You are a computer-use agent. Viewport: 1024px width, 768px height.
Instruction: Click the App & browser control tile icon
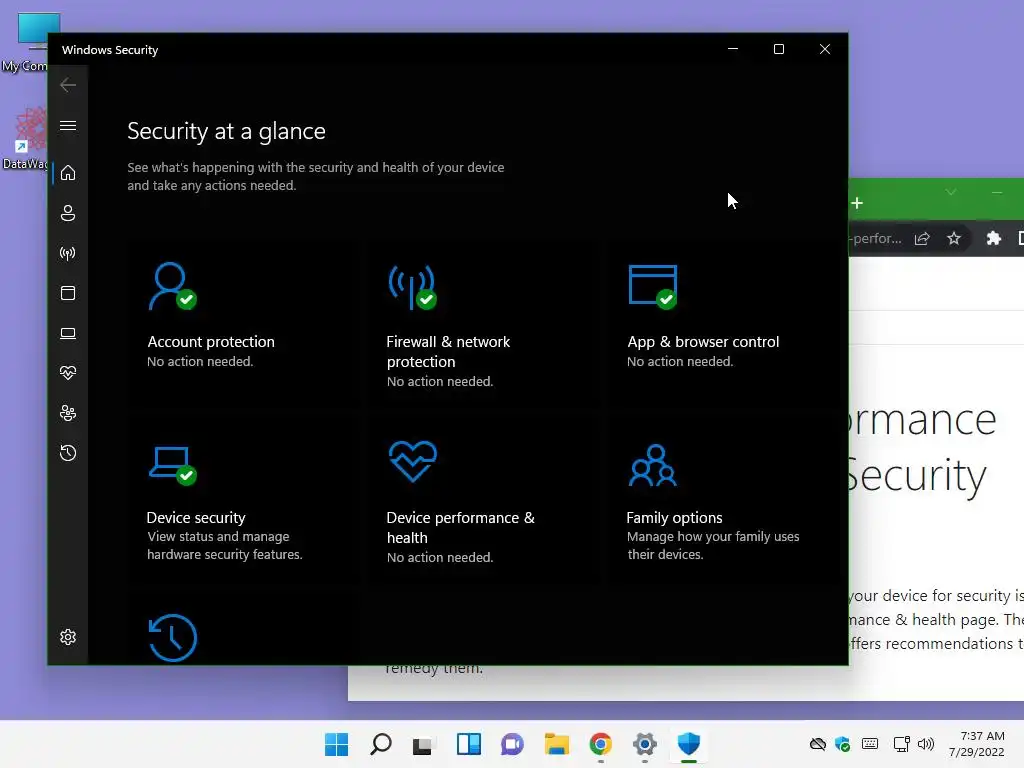click(652, 287)
